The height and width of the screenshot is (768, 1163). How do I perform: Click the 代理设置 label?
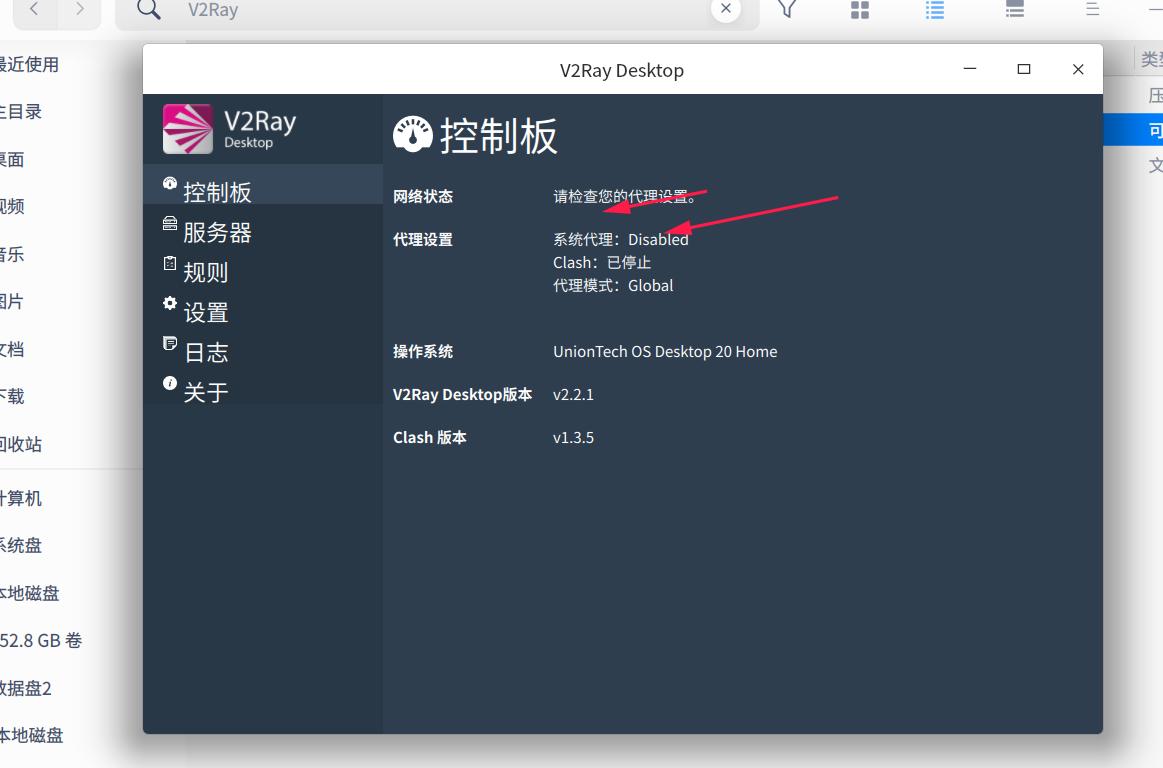[423, 240]
